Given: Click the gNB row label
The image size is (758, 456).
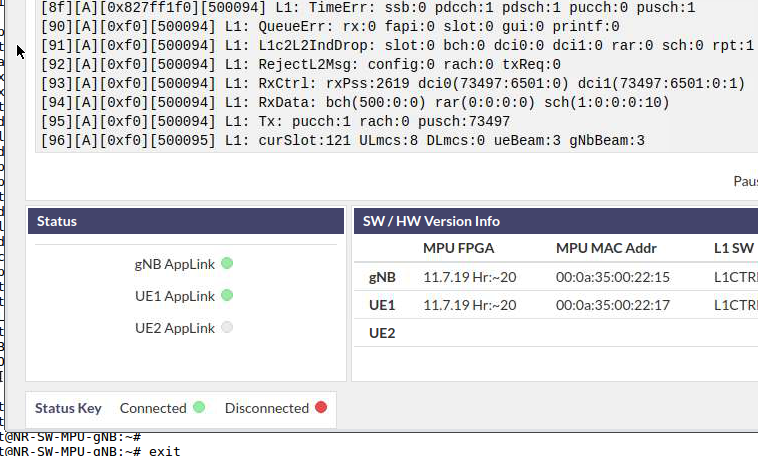Looking at the screenshot, I should click(382, 277).
